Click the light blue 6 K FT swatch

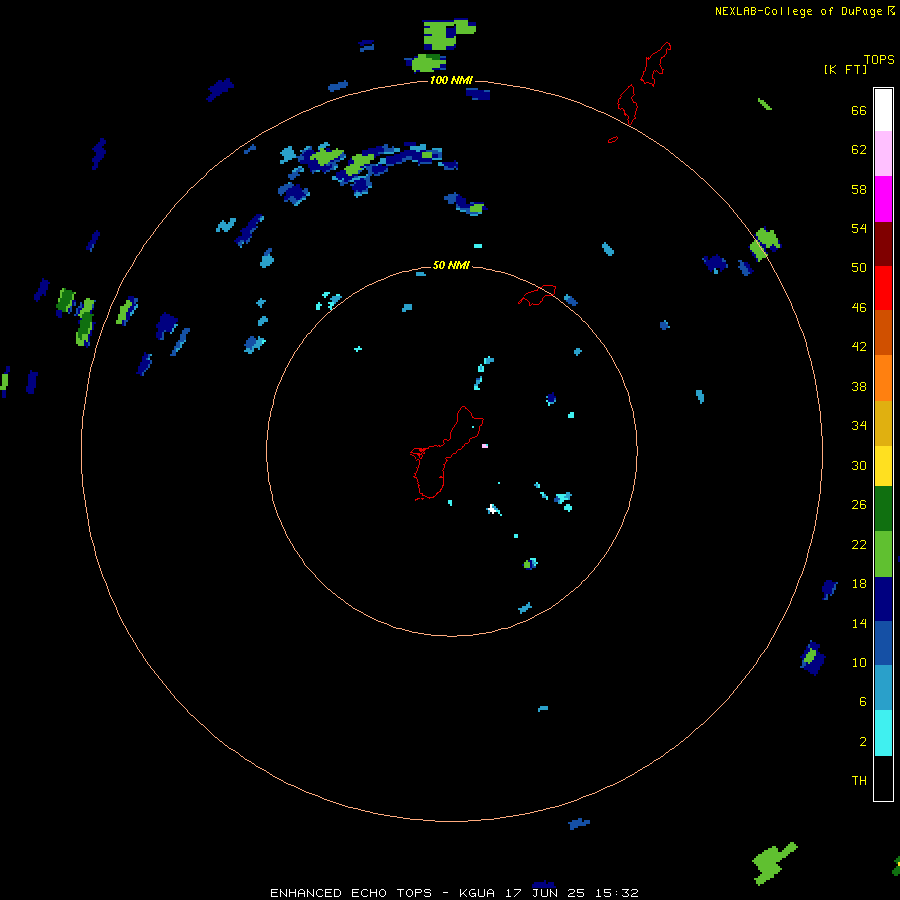883,687
